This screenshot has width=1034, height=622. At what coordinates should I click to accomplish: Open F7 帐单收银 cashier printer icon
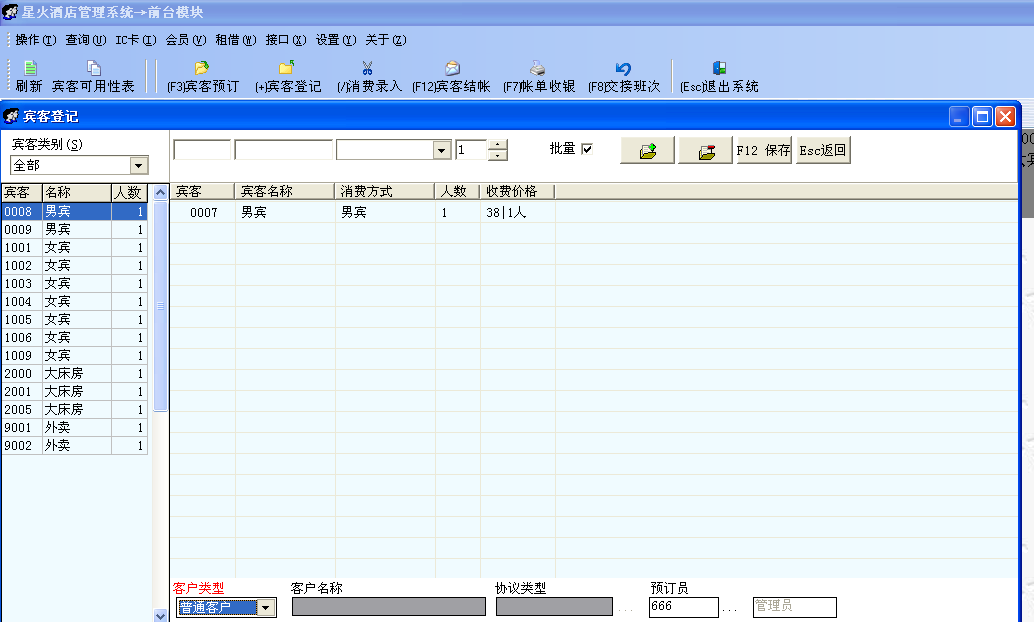pyautogui.click(x=538, y=77)
